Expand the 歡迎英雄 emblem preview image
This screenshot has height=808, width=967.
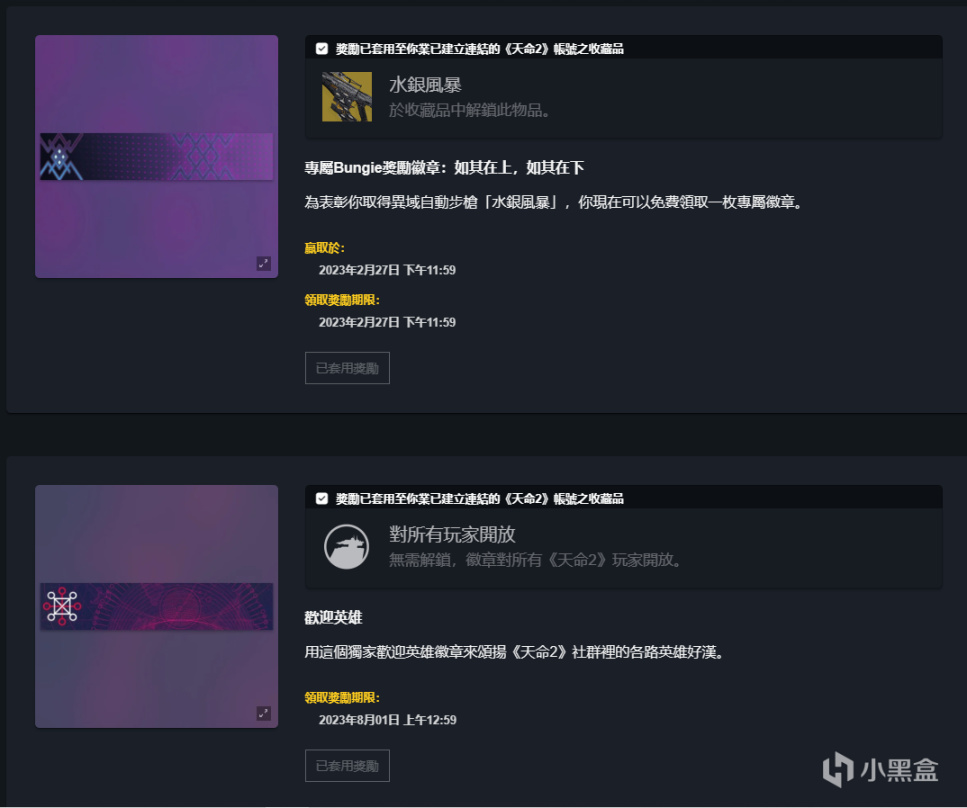263,713
